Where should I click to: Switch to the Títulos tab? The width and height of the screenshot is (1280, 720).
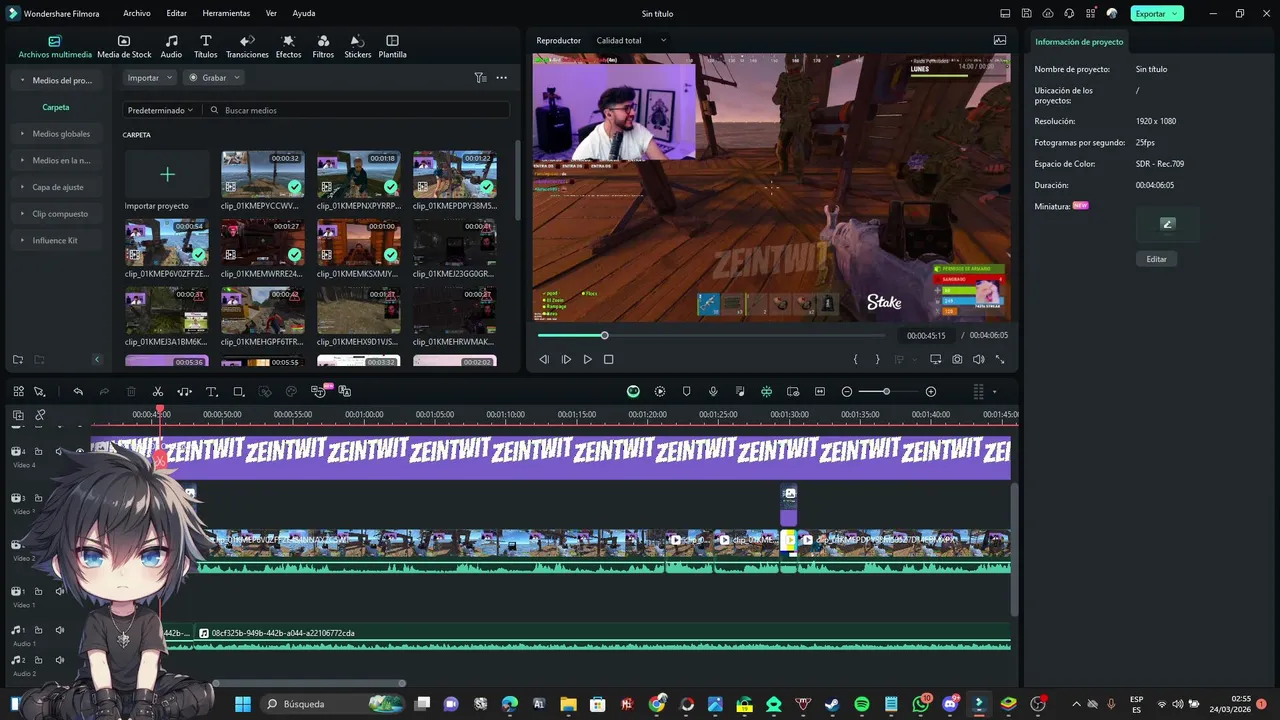pyautogui.click(x=206, y=47)
